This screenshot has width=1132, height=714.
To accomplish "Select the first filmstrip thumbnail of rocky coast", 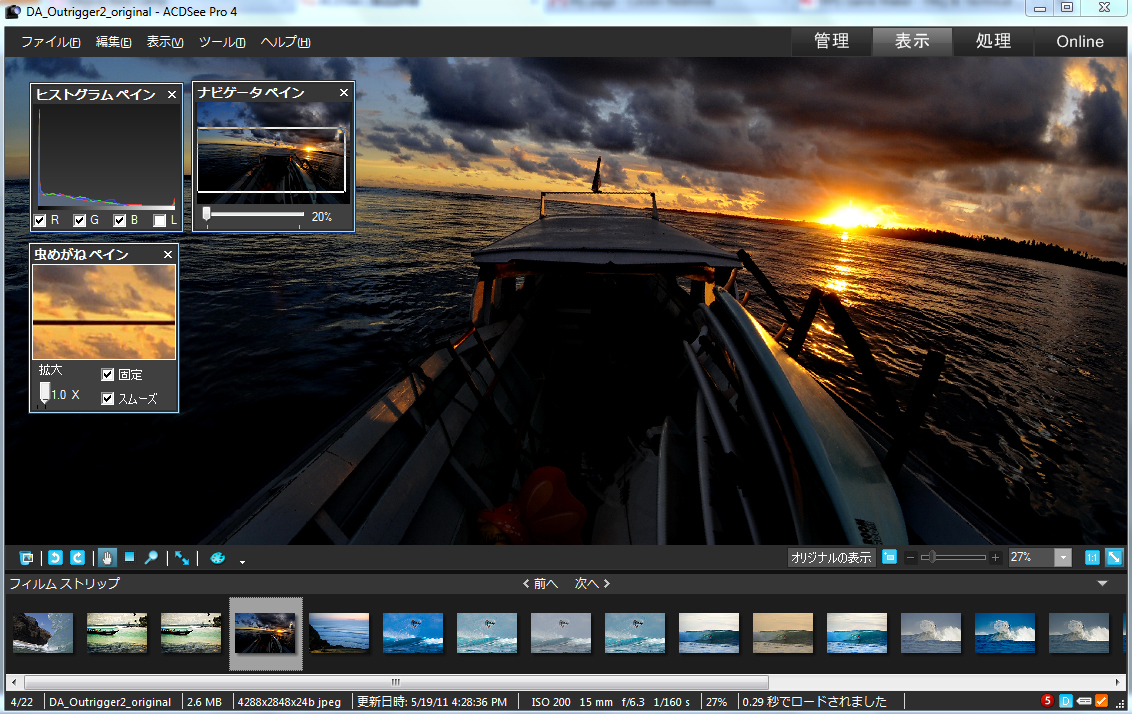I will tap(43, 632).
